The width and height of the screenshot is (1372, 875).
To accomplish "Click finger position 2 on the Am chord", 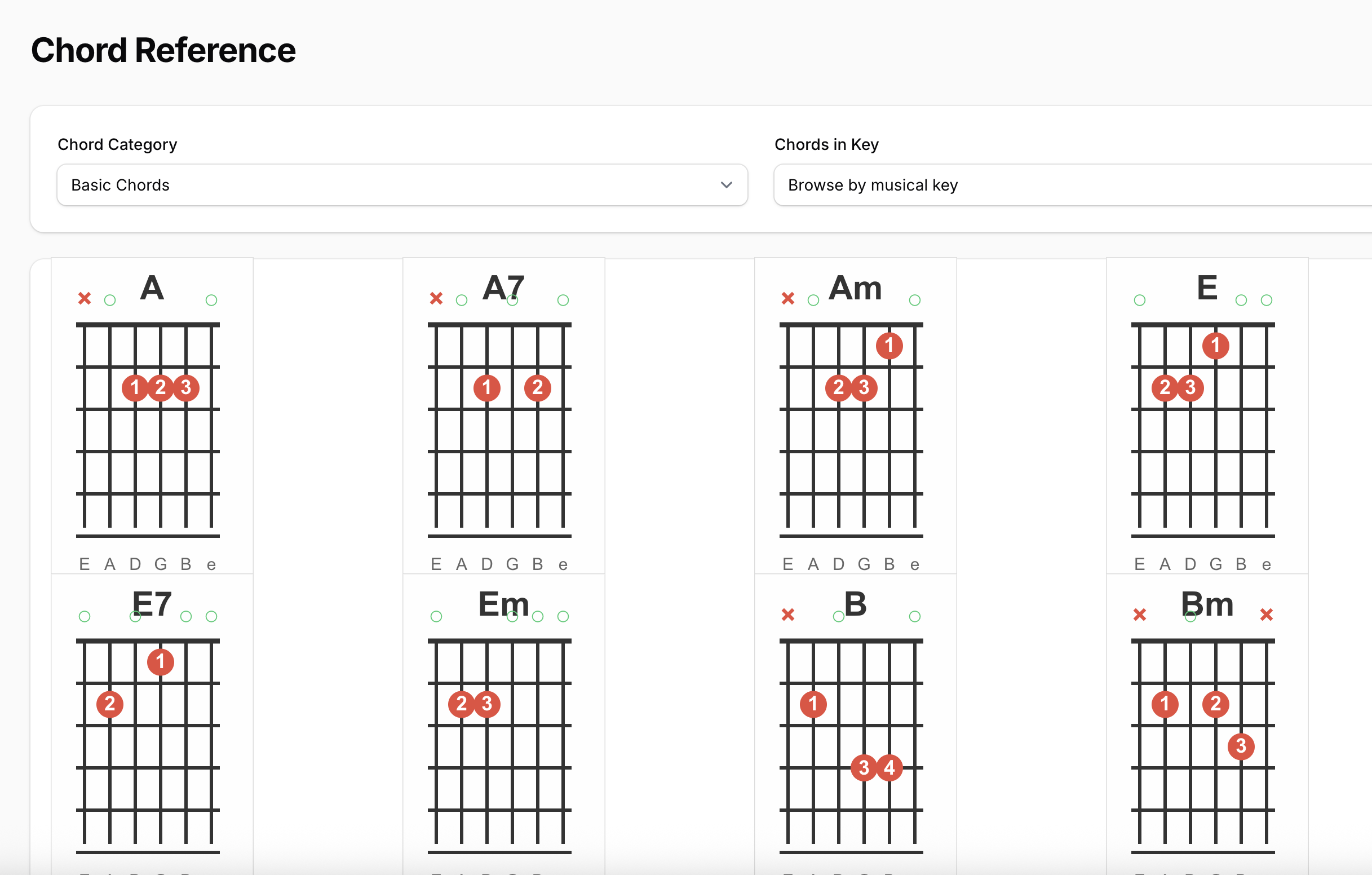I will pyautogui.click(x=838, y=388).
